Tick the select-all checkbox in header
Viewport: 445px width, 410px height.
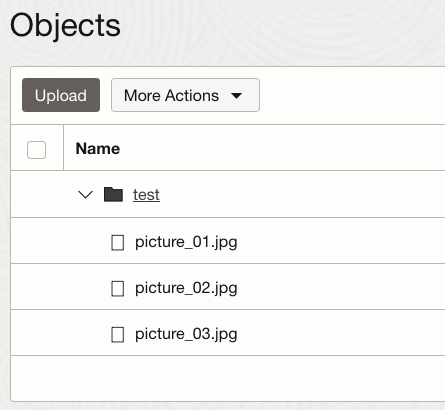[36, 150]
